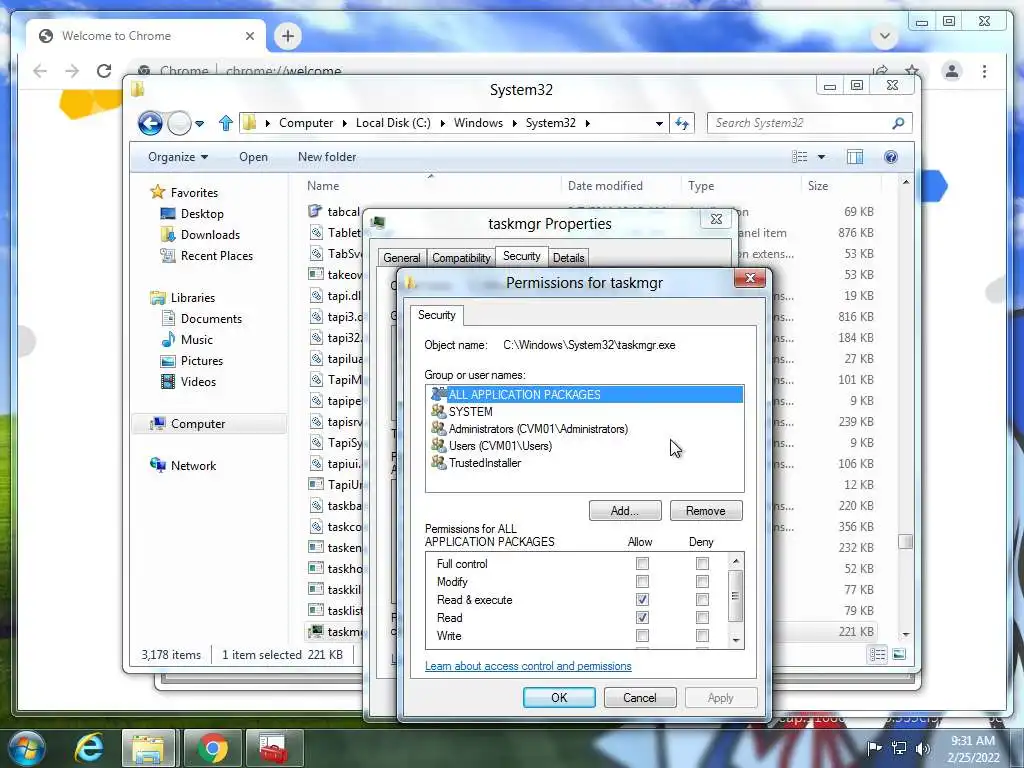
Task: Switch to Compatibility tab in taskmgr Properties
Action: [x=461, y=257]
